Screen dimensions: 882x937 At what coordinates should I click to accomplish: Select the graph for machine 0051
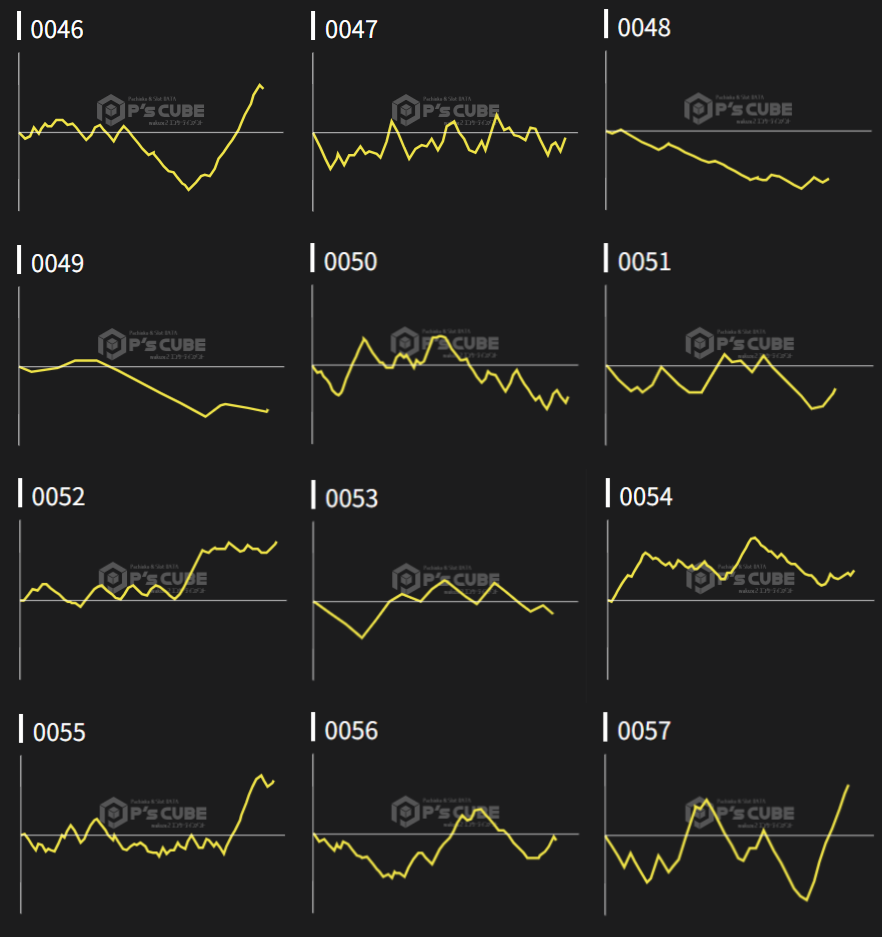pyautogui.click(x=738, y=366)
